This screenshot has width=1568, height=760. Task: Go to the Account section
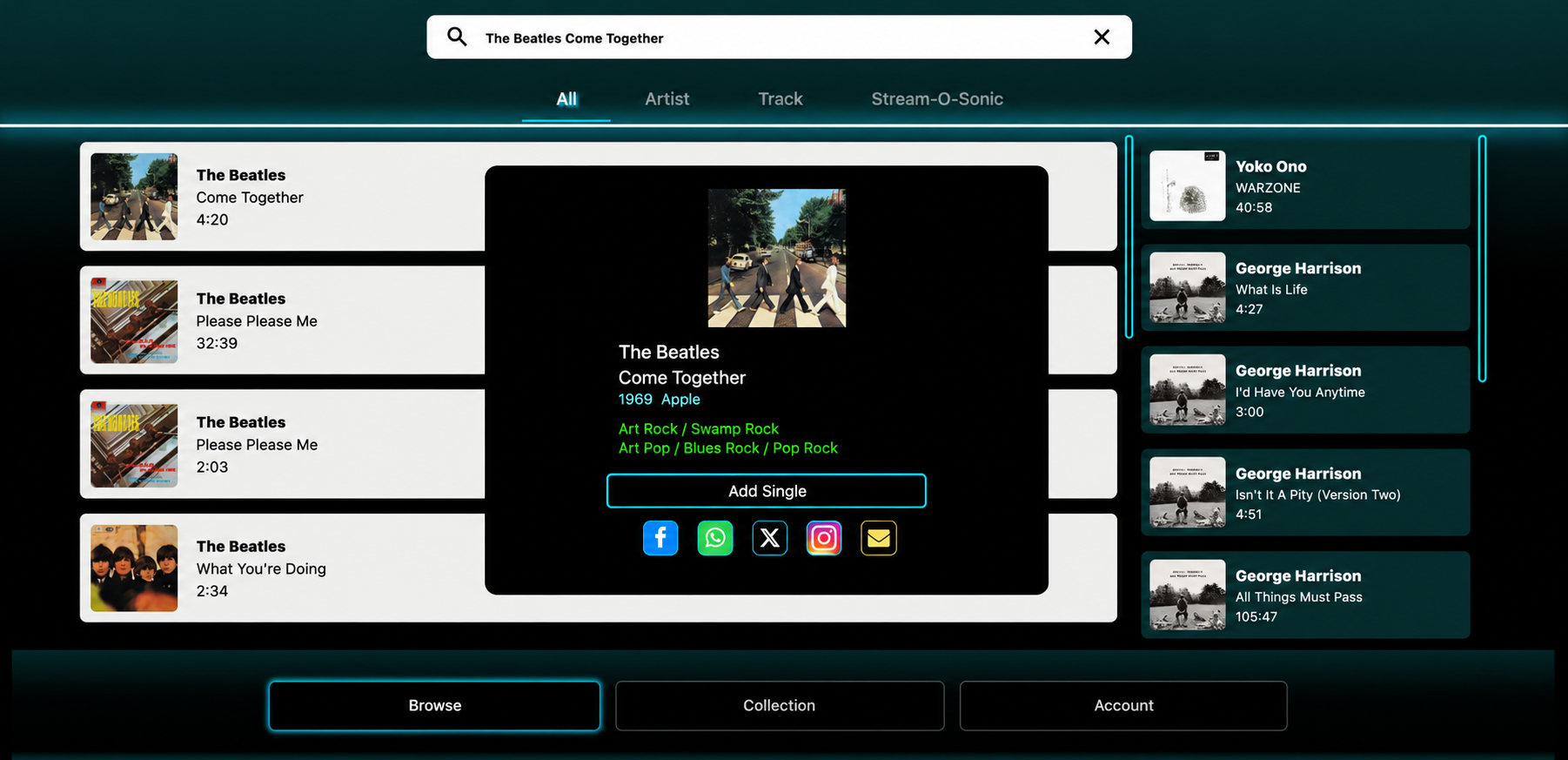click(x=1123, y=705)
